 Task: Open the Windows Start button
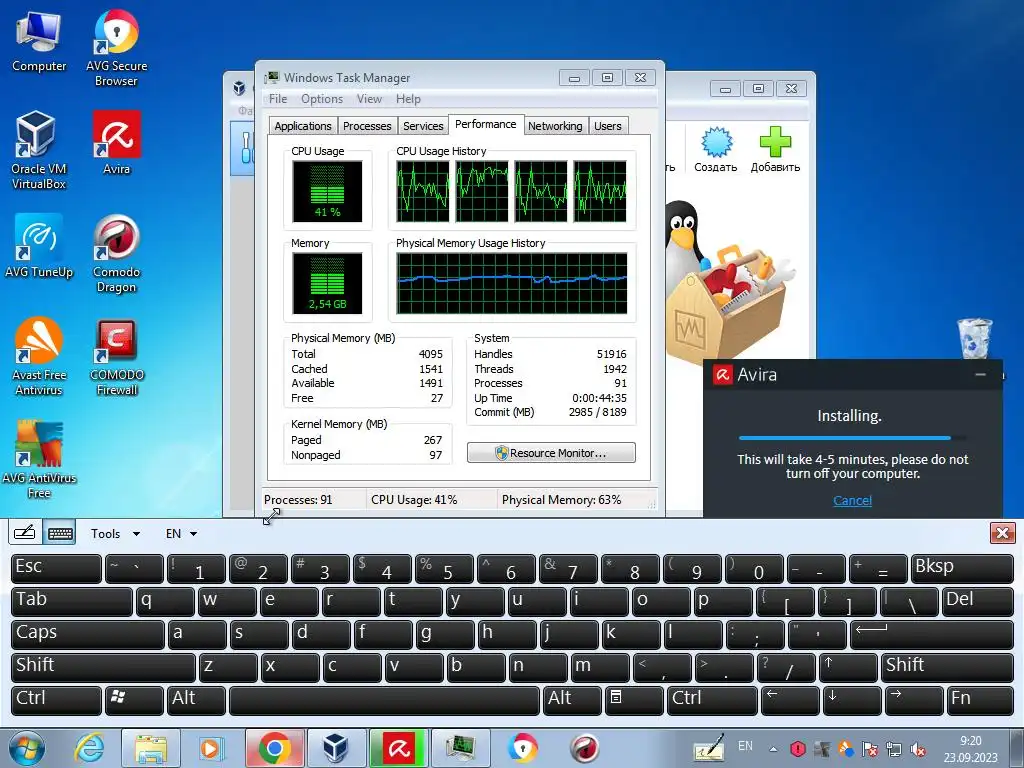click(x=27, y=748)
